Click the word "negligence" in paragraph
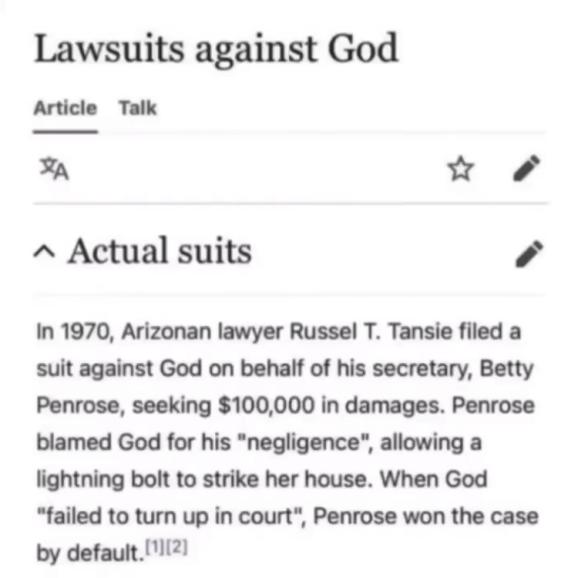This screenshot has height=578, width=578. (304, 443)
